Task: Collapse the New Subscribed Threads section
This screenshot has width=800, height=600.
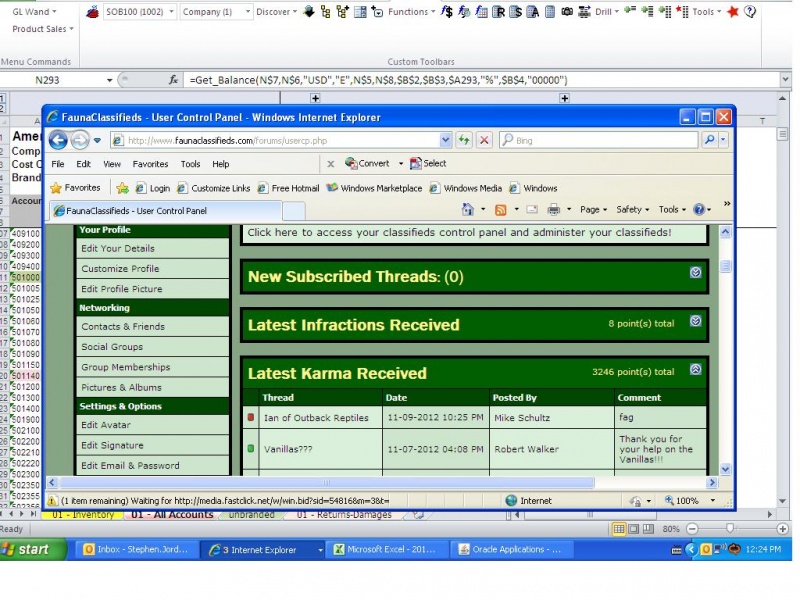Action: (x=695, y=272)
